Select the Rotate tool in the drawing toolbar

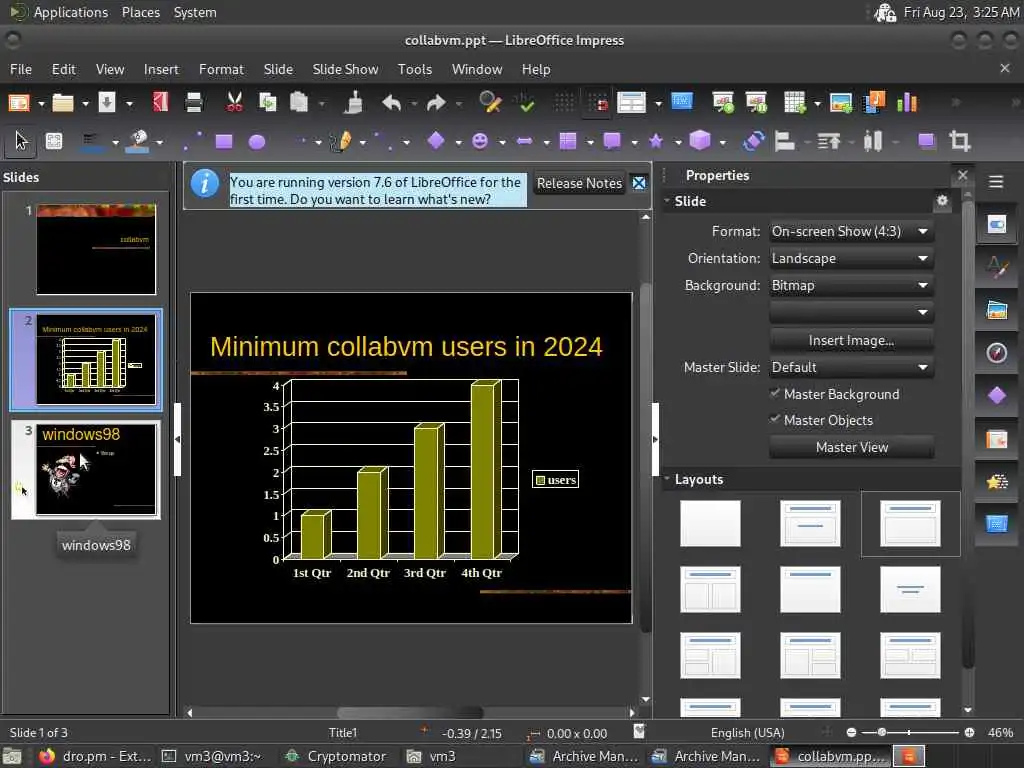coord(753,140)
